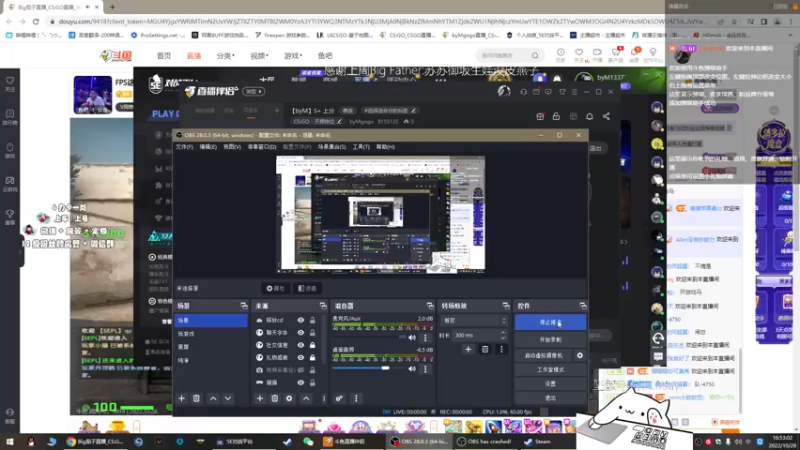800x450 pixels.
Task: Expand the 分类 dropdown in Douyu navigation
Action: [226, 56]
